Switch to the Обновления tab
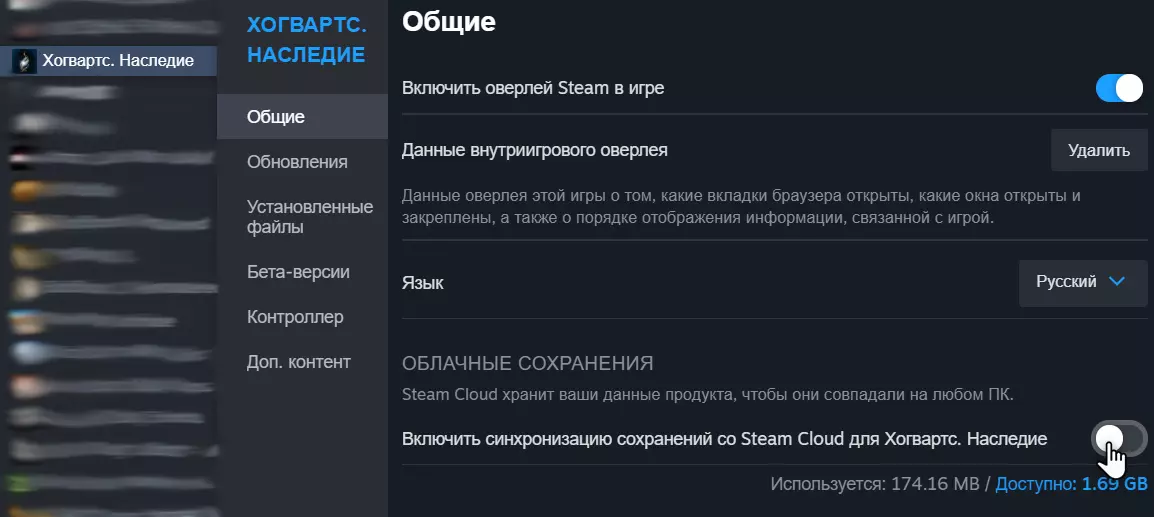The image size is (1154, 517). point(297,162)
